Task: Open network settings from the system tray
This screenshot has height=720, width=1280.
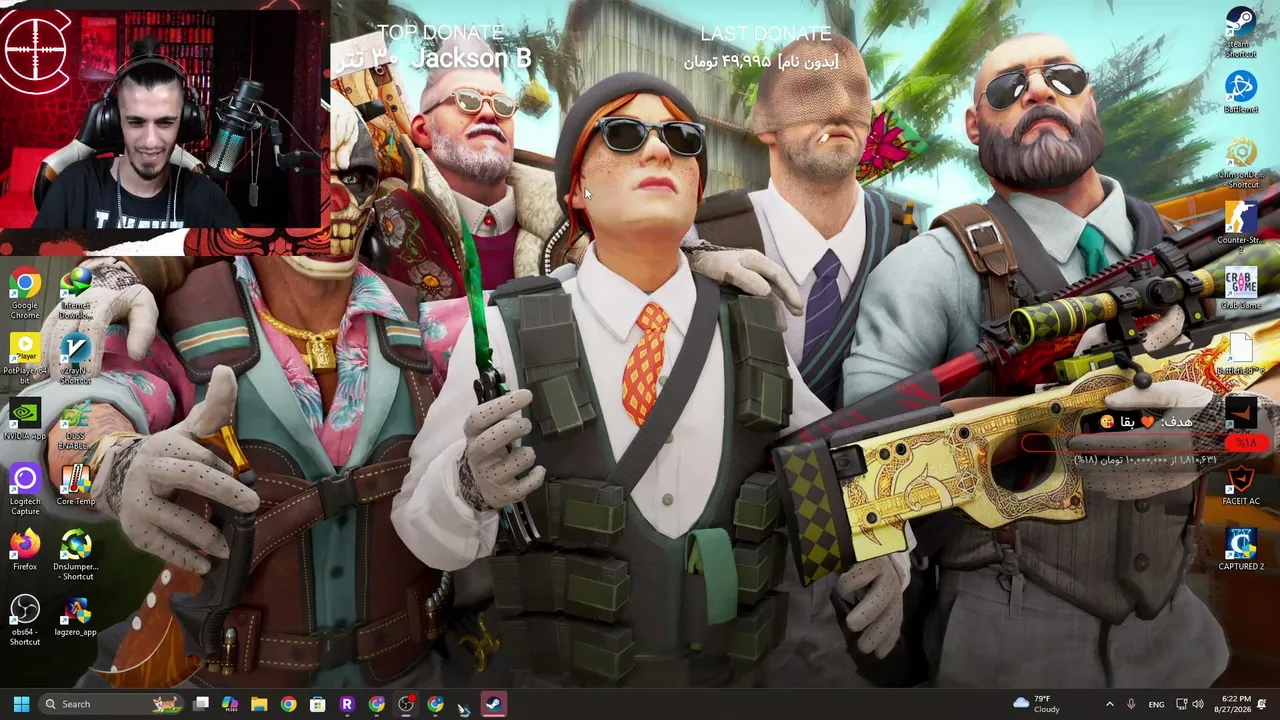Action: [x=1182, y=704]
